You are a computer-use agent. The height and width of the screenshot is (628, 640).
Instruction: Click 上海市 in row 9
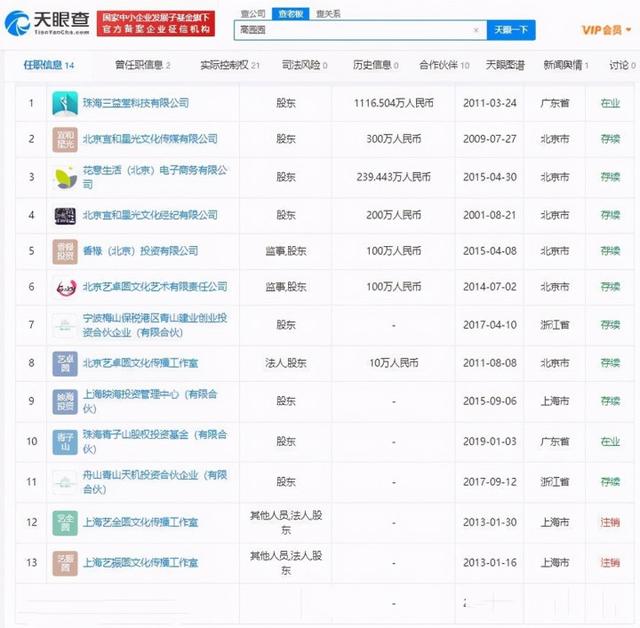click(x=555, y=401)
